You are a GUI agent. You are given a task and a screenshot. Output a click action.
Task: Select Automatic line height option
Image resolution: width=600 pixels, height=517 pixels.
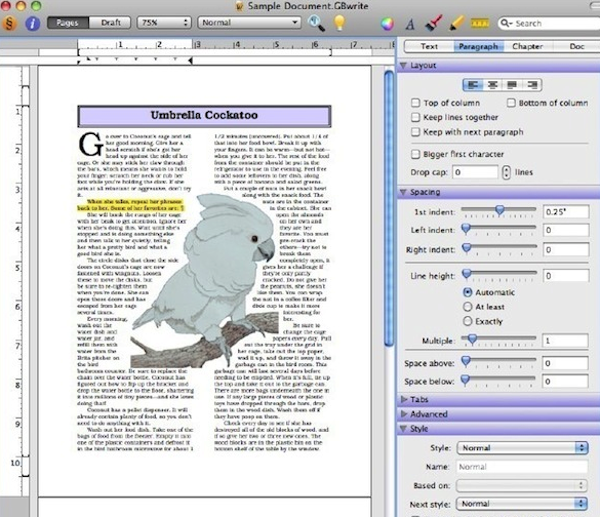pyautogui.click(x=468, y=292)
